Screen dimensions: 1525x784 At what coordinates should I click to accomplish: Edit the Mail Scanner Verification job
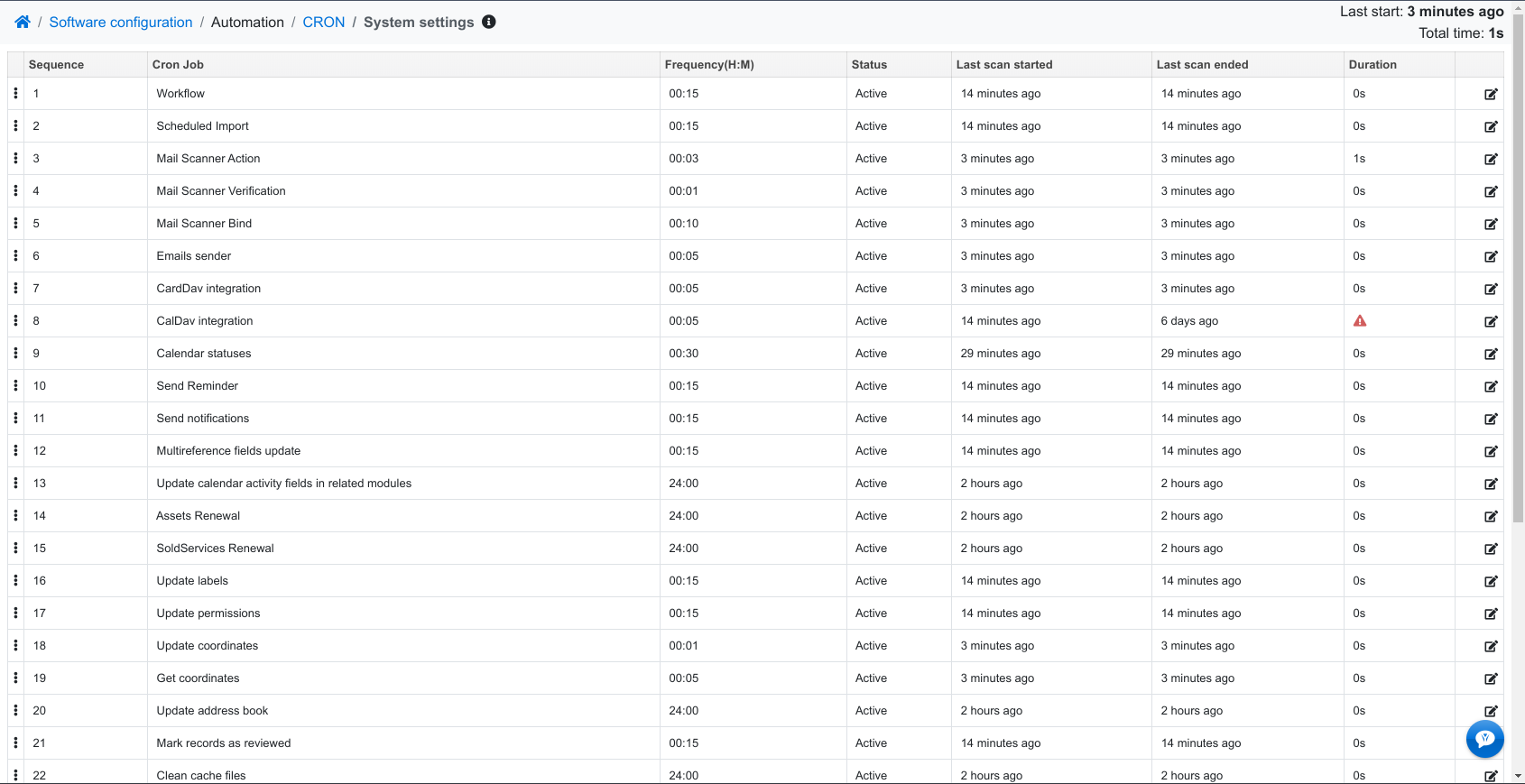click(1491, 191)
